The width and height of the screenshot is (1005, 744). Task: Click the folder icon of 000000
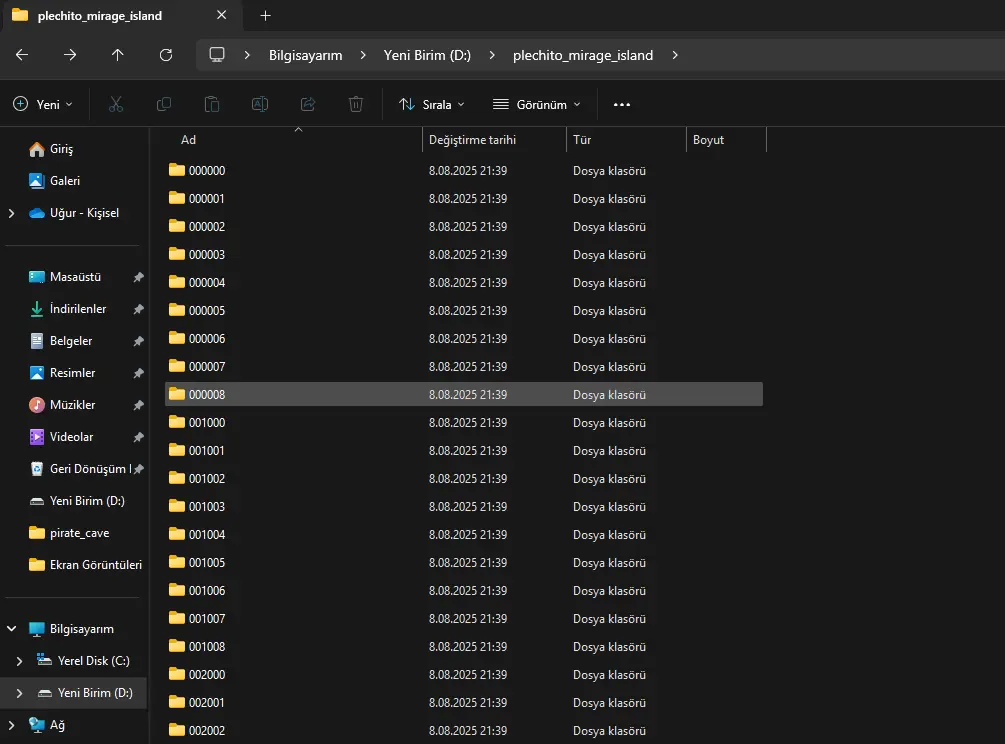click(177, 170)
